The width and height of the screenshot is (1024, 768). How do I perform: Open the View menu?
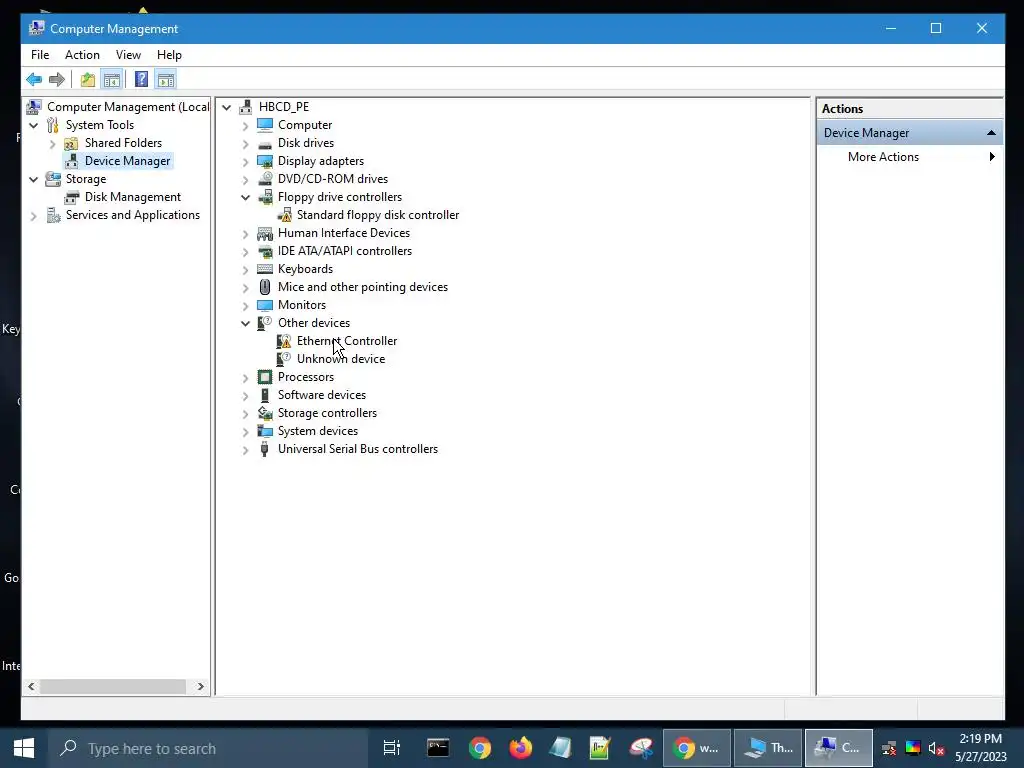pyautogui.click(x=128, y=55)
